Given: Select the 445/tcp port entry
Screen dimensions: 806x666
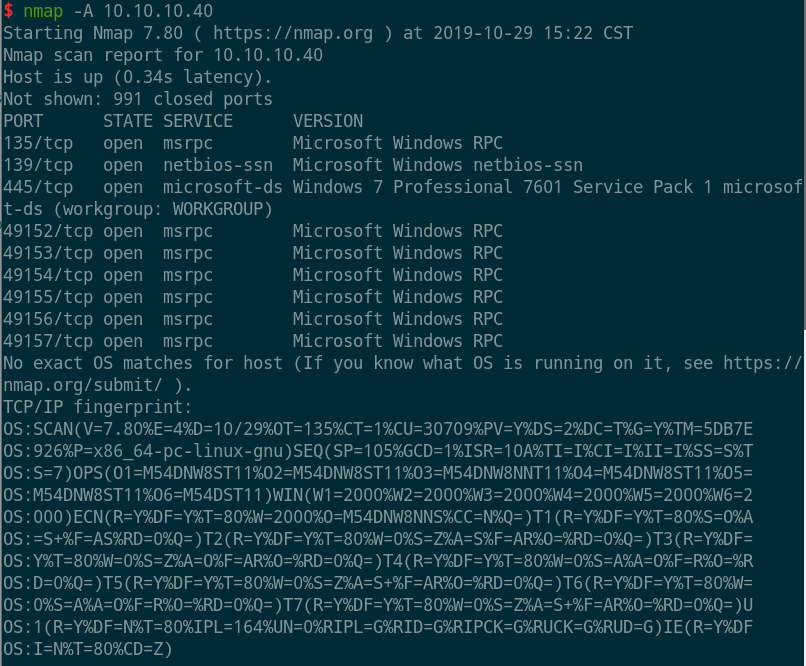Looking at the screenshot, I should [x=38, y=188].
